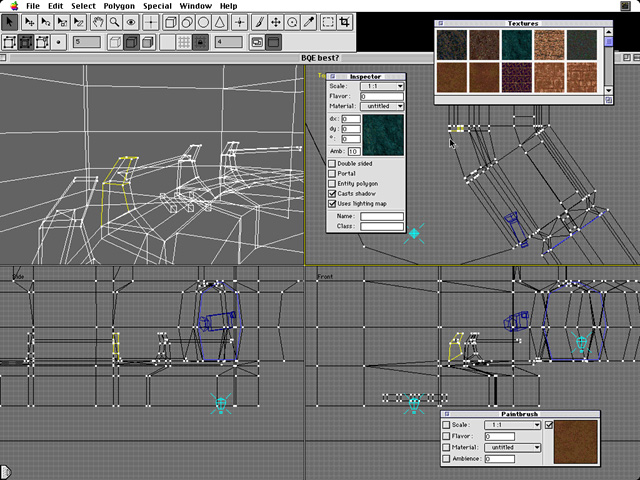Pick the eyedropper tool
Viewport: 640px width, 480px height.
[310, 22]
